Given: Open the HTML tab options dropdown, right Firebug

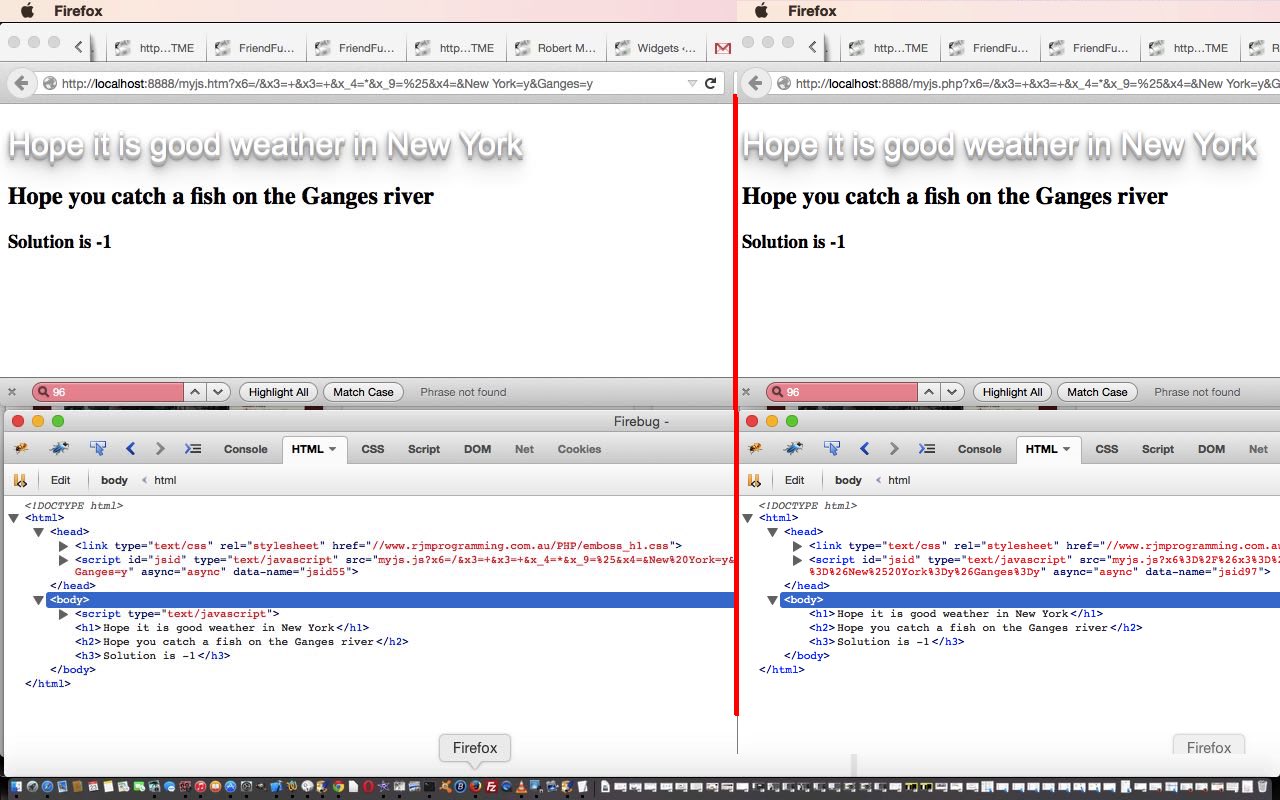Looking at the screenshot, I should pos(1066,449).
